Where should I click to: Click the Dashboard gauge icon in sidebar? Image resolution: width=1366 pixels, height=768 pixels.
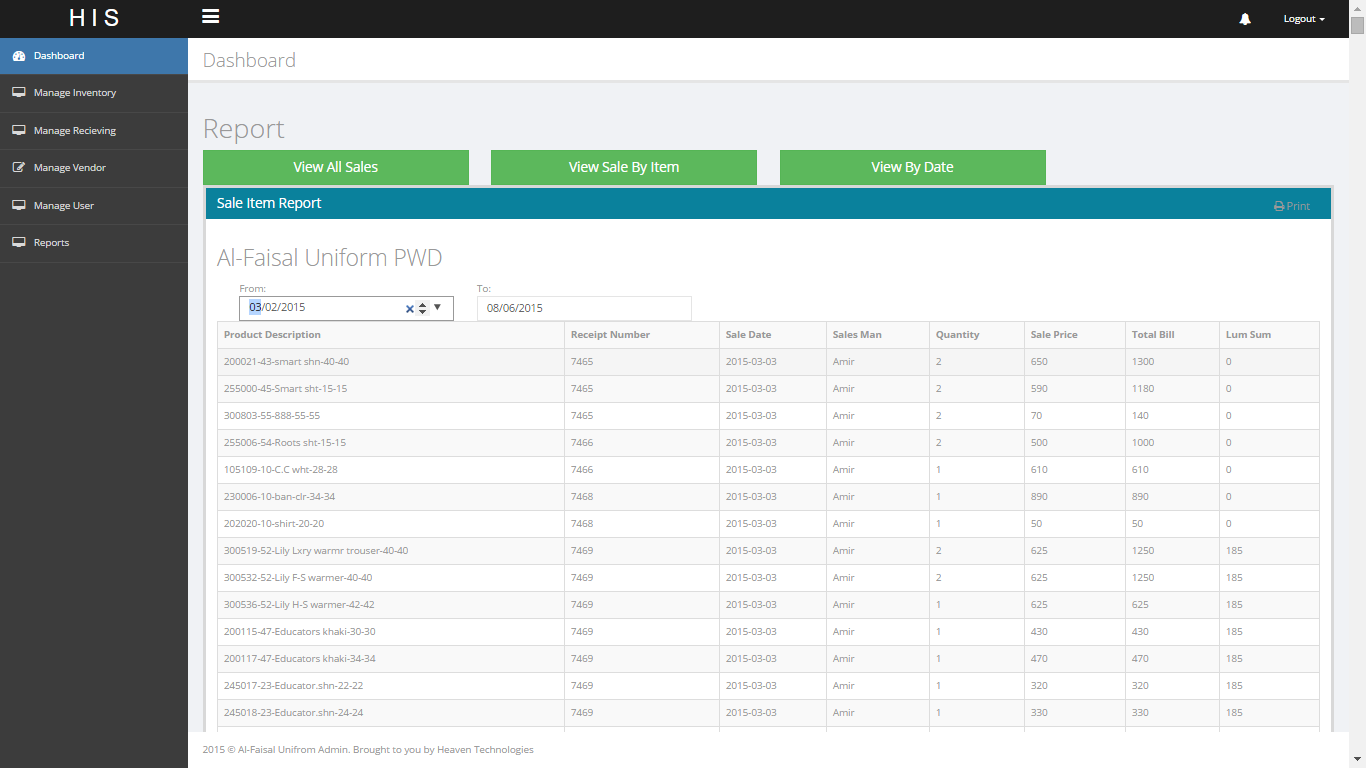[x=18, y=56]
